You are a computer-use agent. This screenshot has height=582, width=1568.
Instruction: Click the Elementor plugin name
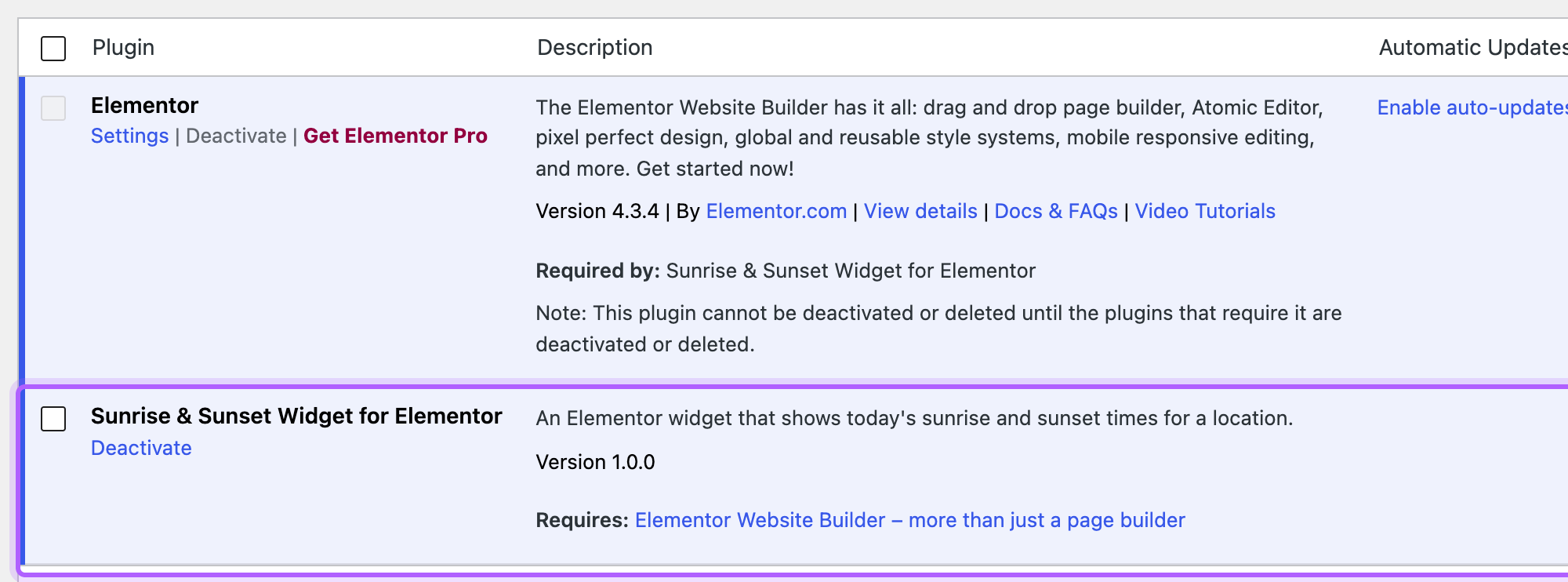click(x=144, y=105)
